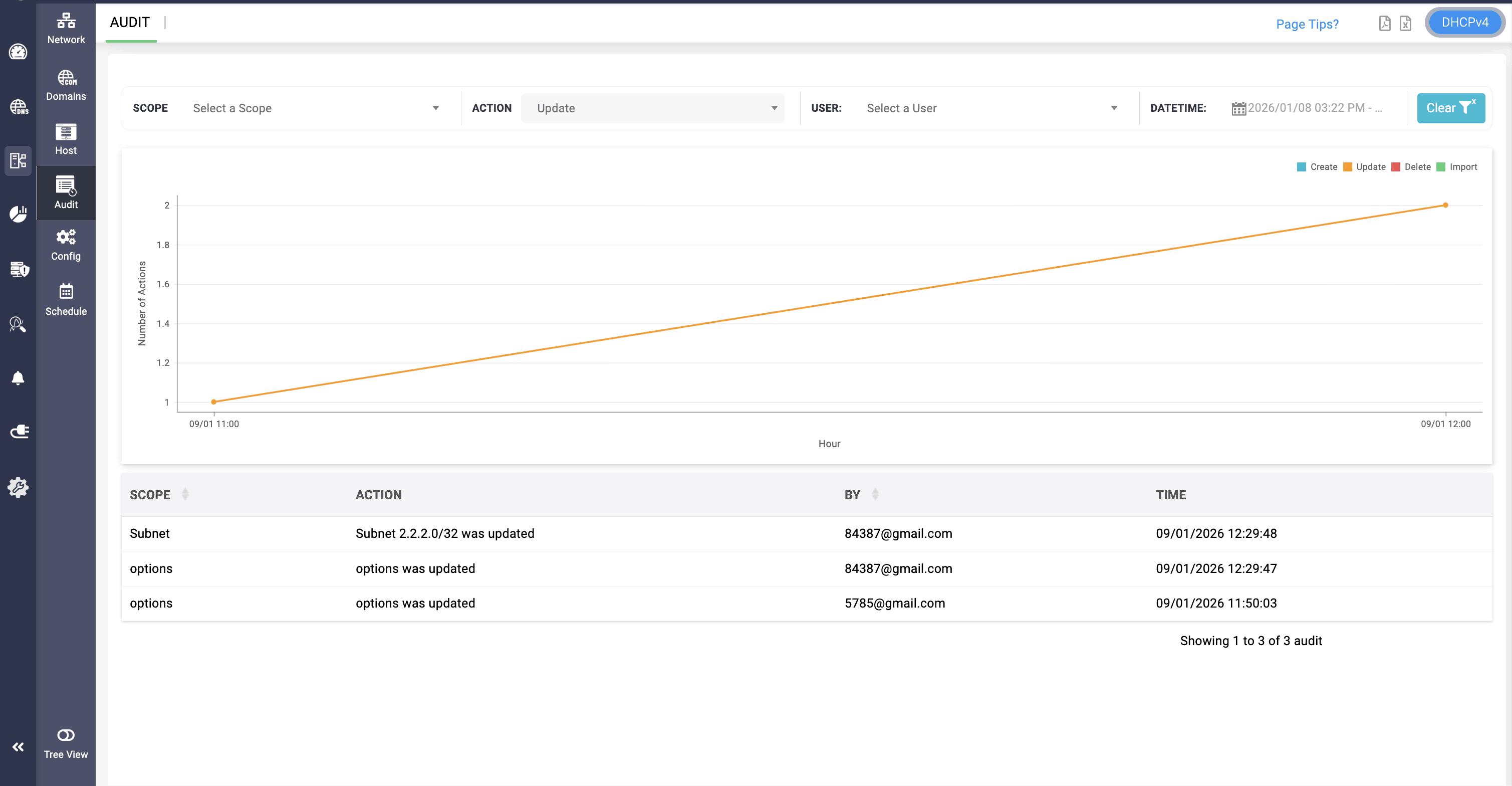Go to the Host section
The width and height of the screenshot is (1512, 786).
coord(66,139)
